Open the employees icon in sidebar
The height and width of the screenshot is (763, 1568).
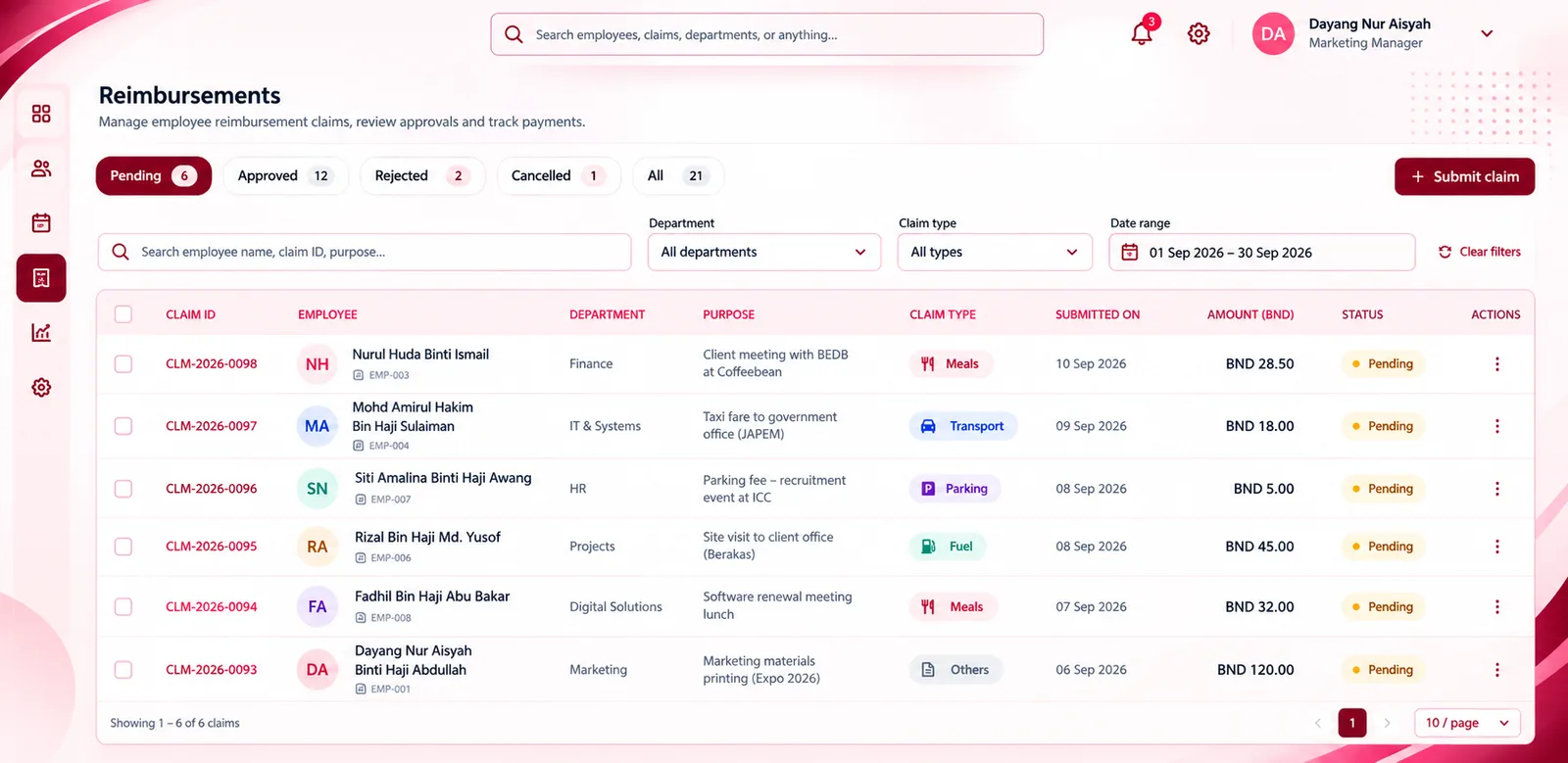[x=41, y=168]
